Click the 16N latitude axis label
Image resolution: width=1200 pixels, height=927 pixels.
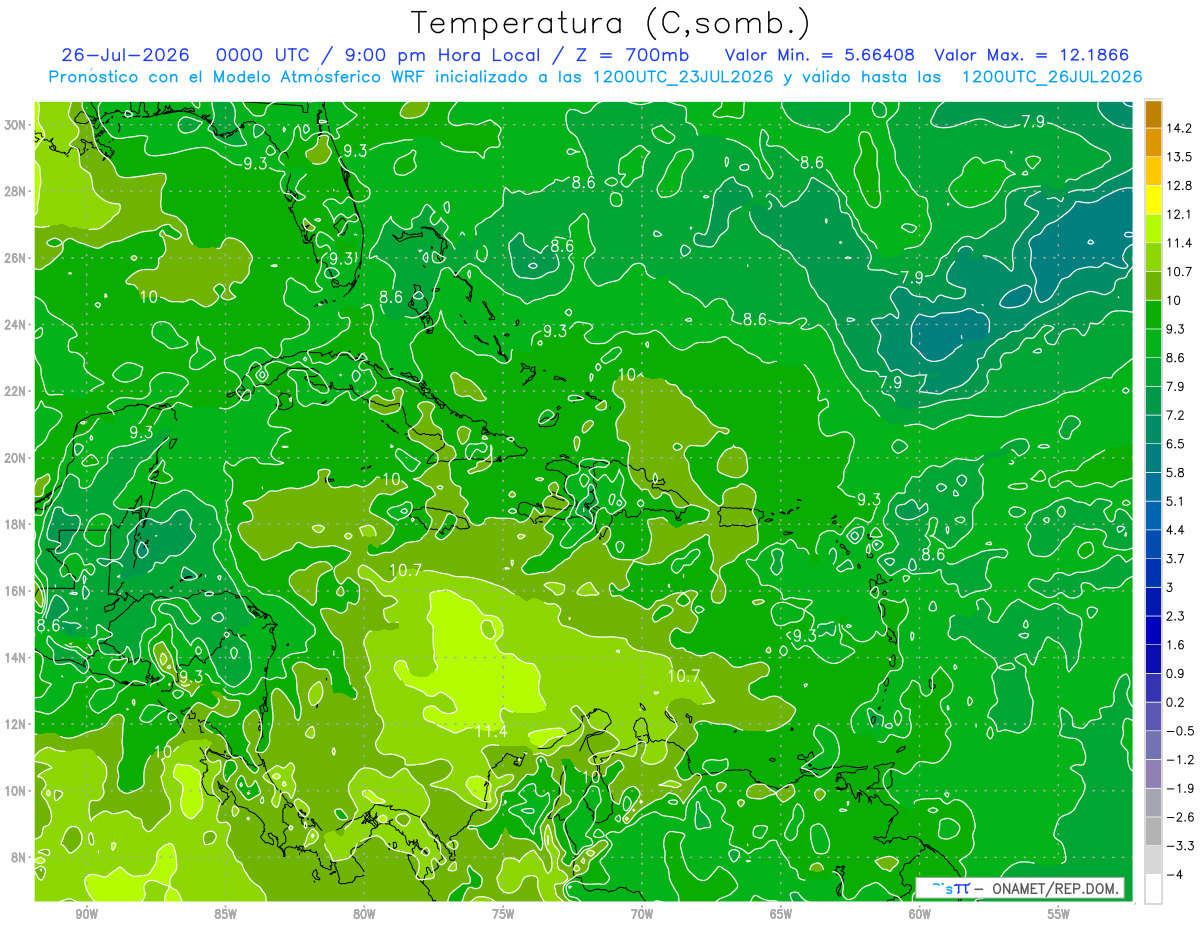point(17,591)
